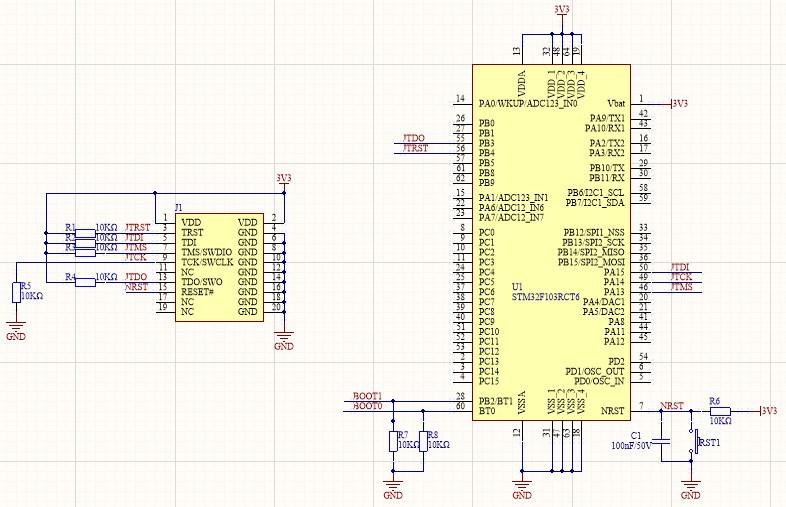Screen dimensions: 786x507
Task: Click the PC13 pin name
Action: pos(489,362)
